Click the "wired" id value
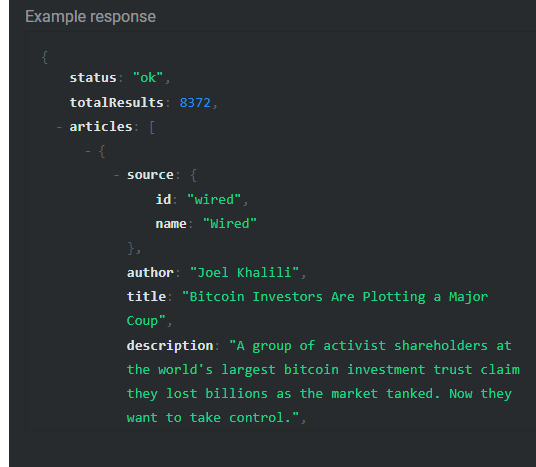This screenshot has height=467, width=536. click(214, 199)
